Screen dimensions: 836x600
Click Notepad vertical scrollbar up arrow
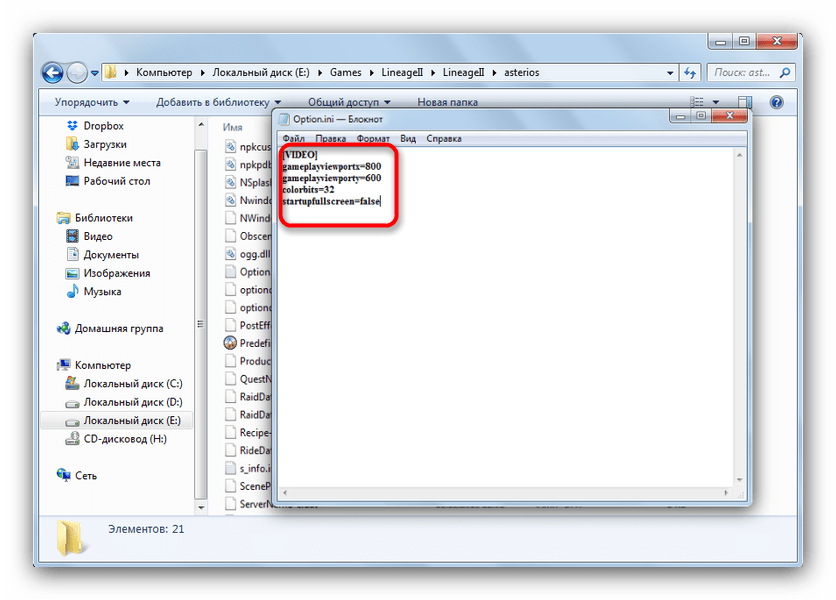pos(739,155)
